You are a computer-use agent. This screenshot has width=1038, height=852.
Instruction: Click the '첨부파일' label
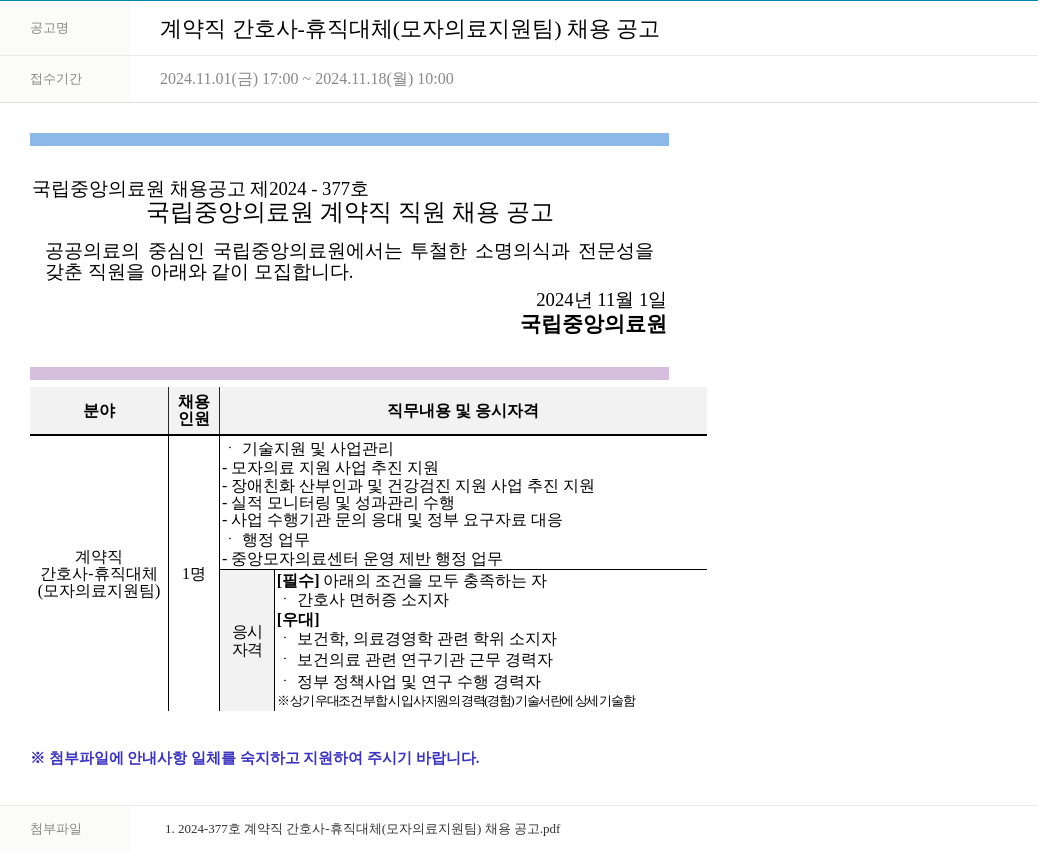(x=56, y=829)
